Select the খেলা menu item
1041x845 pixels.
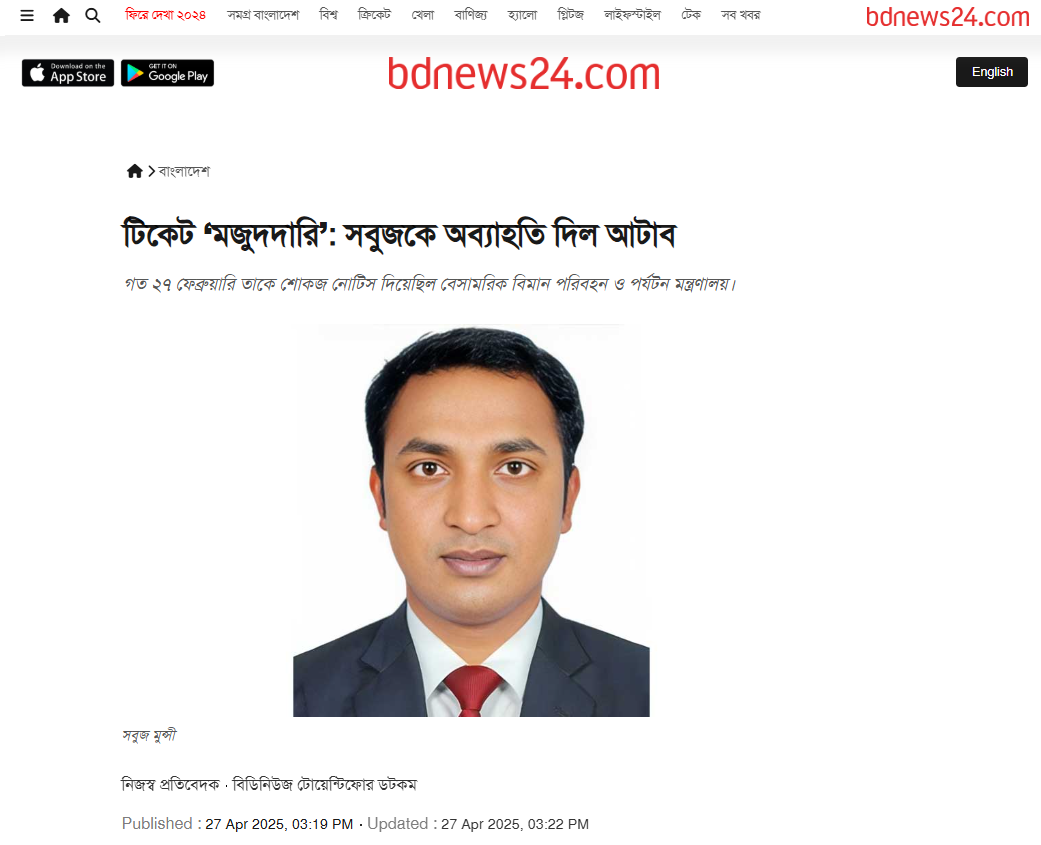point(422,15)
